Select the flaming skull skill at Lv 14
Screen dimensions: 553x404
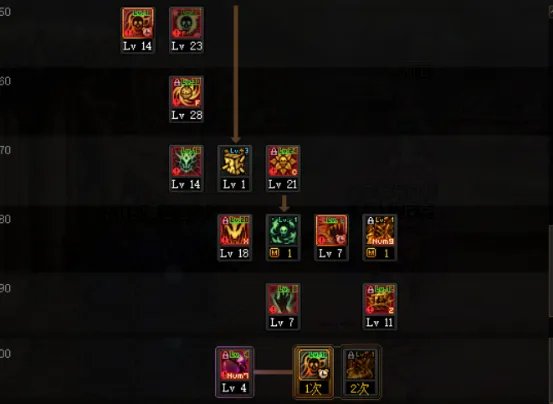(138, 23)
